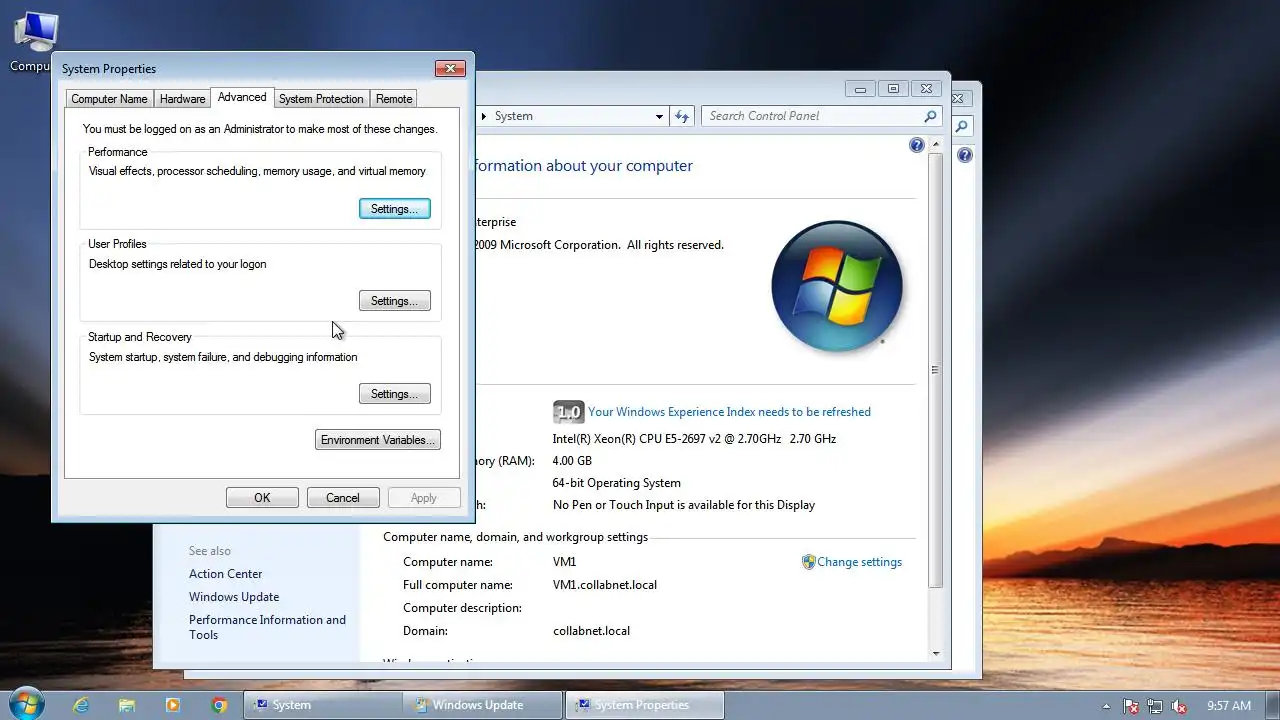
Task: Expand the arrow before System breadcrumb
Action: point(484,116)
